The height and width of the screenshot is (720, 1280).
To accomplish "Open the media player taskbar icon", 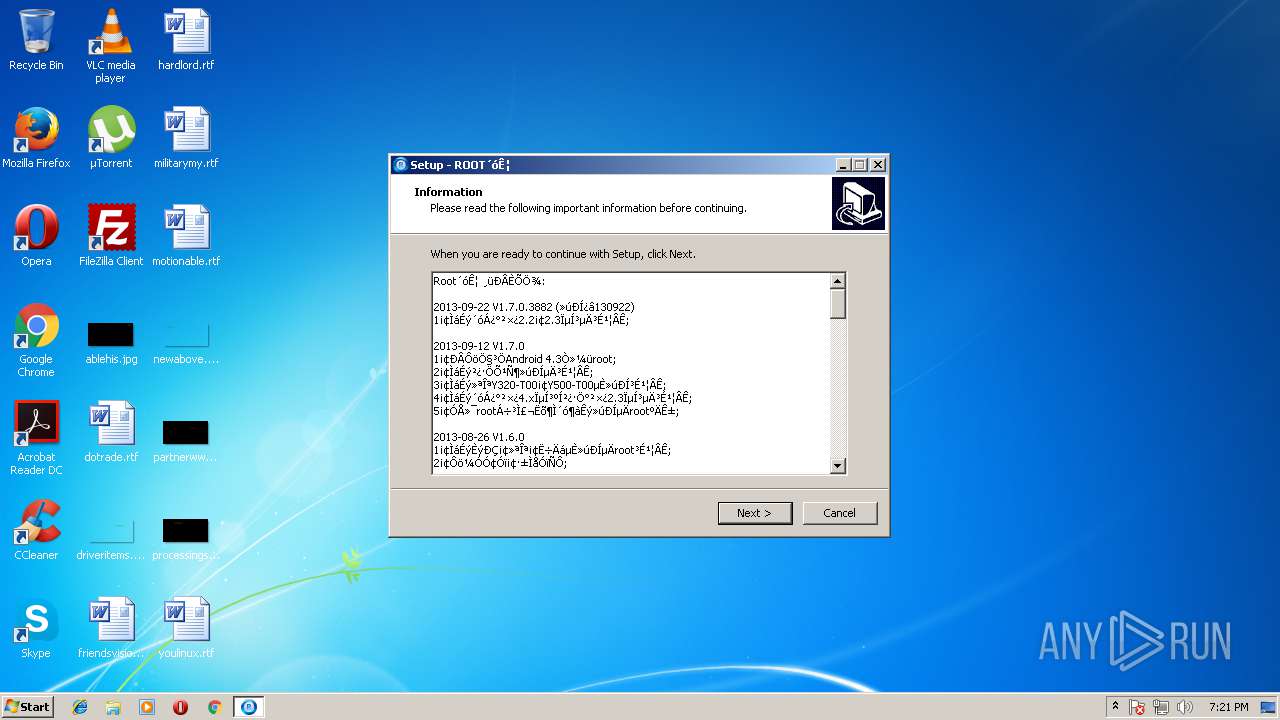I will (x=147, y=707).
